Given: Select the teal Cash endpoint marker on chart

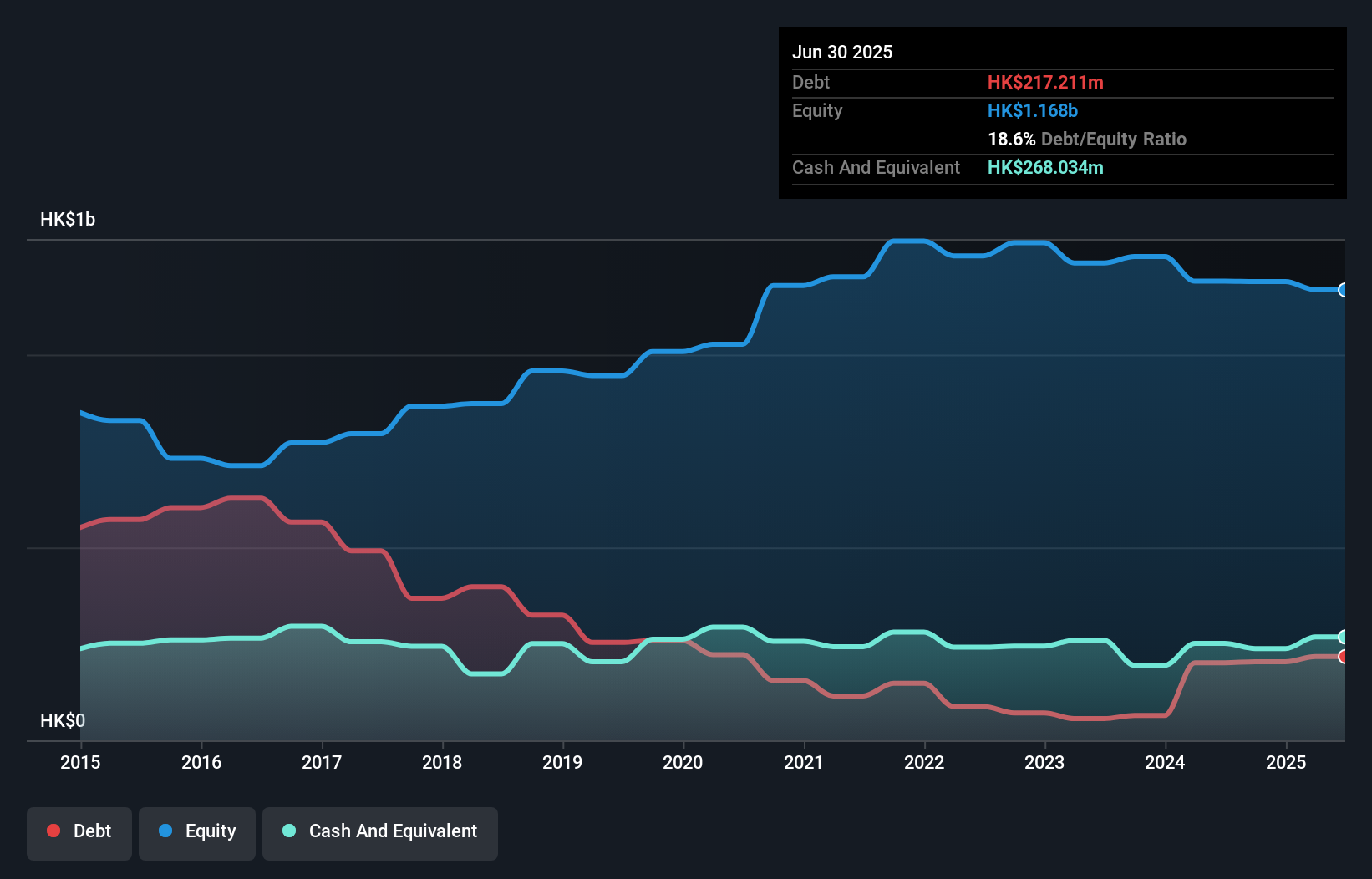Looking at the screenshot, I should pos(1344,637).
